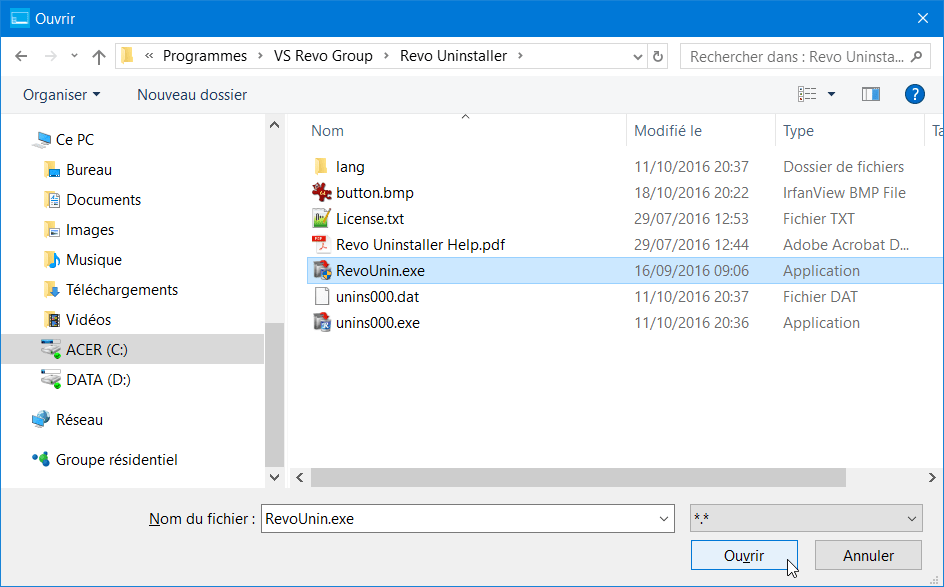This screenshot has width=944, height=587.
Task: Open the *.* file type filter dropdown
Action: point(806,518)
